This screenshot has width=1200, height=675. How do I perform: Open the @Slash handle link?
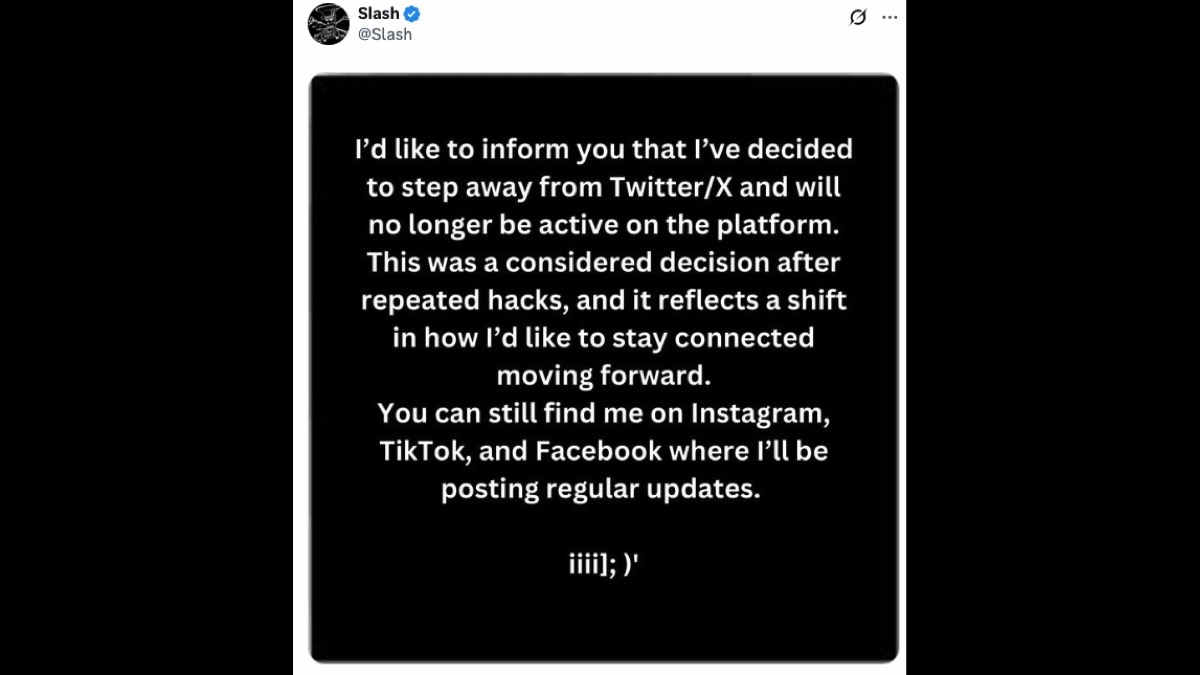pyautogui.click(x=384, y=34)
